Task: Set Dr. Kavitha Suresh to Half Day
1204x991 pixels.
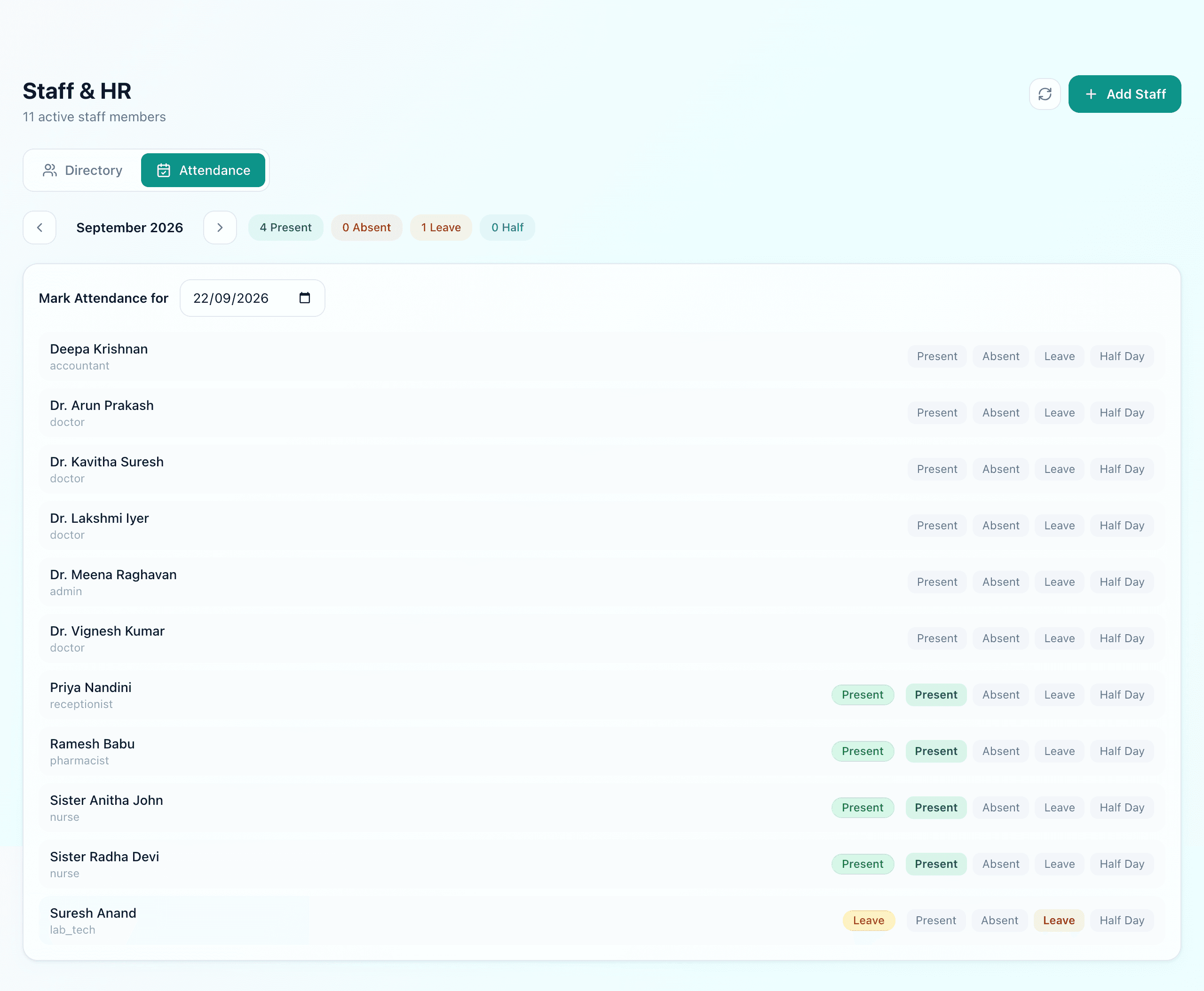Action: (x=1122, y=469)
